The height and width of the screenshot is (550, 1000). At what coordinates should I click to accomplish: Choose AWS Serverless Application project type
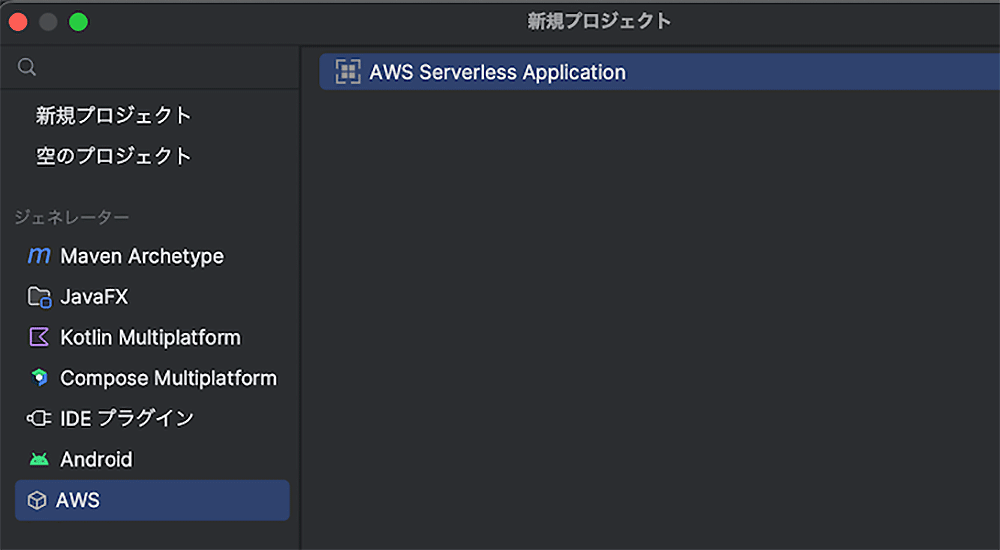497,72
